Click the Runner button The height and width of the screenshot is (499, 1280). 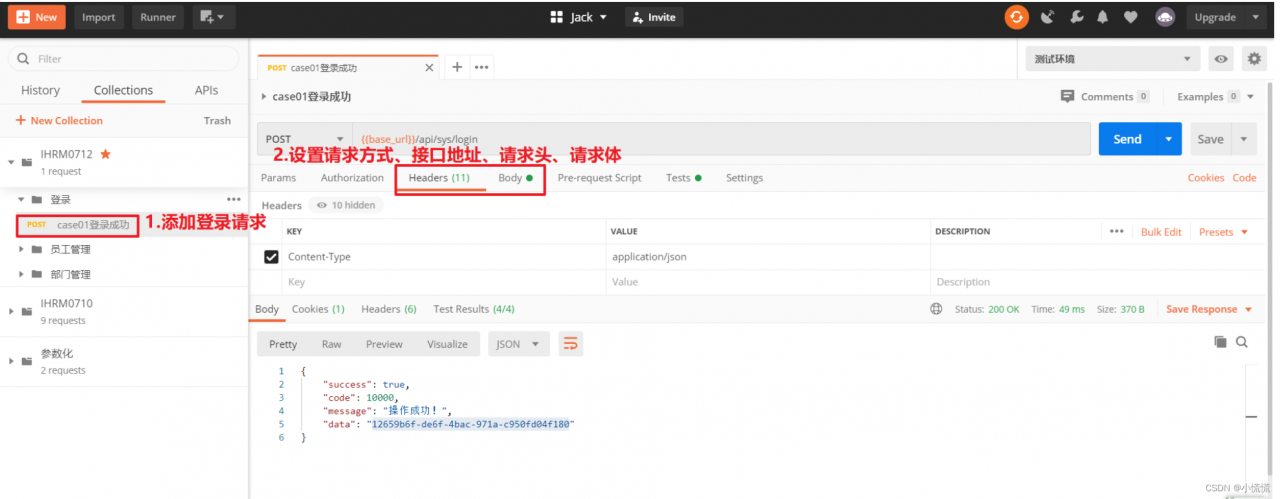(x=158, y=17)
